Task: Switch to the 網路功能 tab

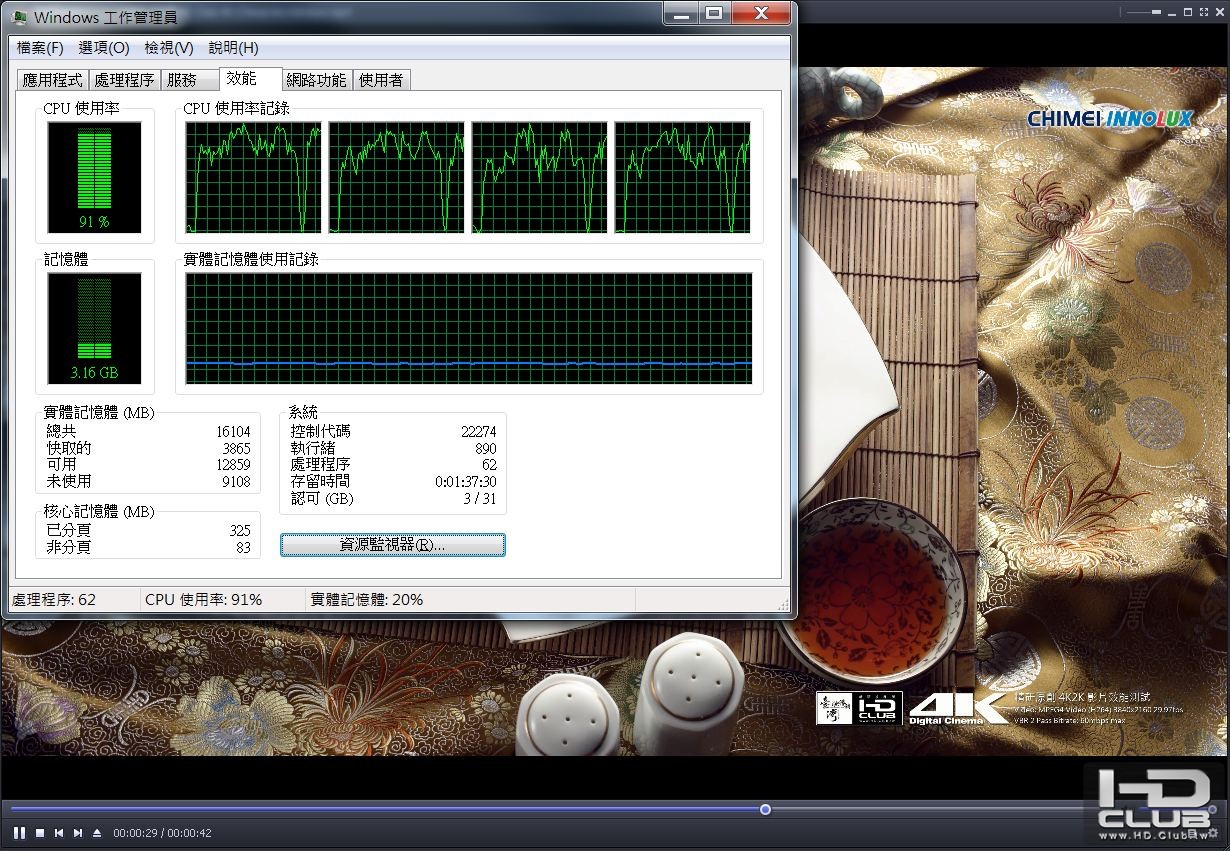Action: click(x=316, y=81)
